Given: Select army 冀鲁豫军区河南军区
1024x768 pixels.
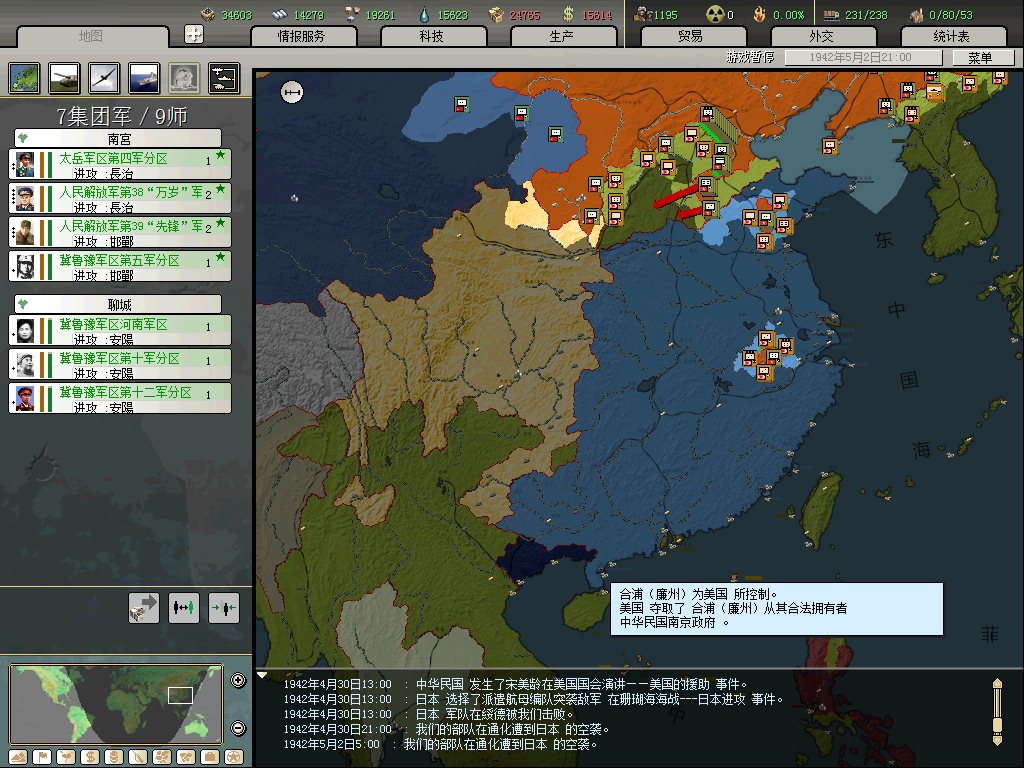Looking at the screenshot, I should pos(120,330).
